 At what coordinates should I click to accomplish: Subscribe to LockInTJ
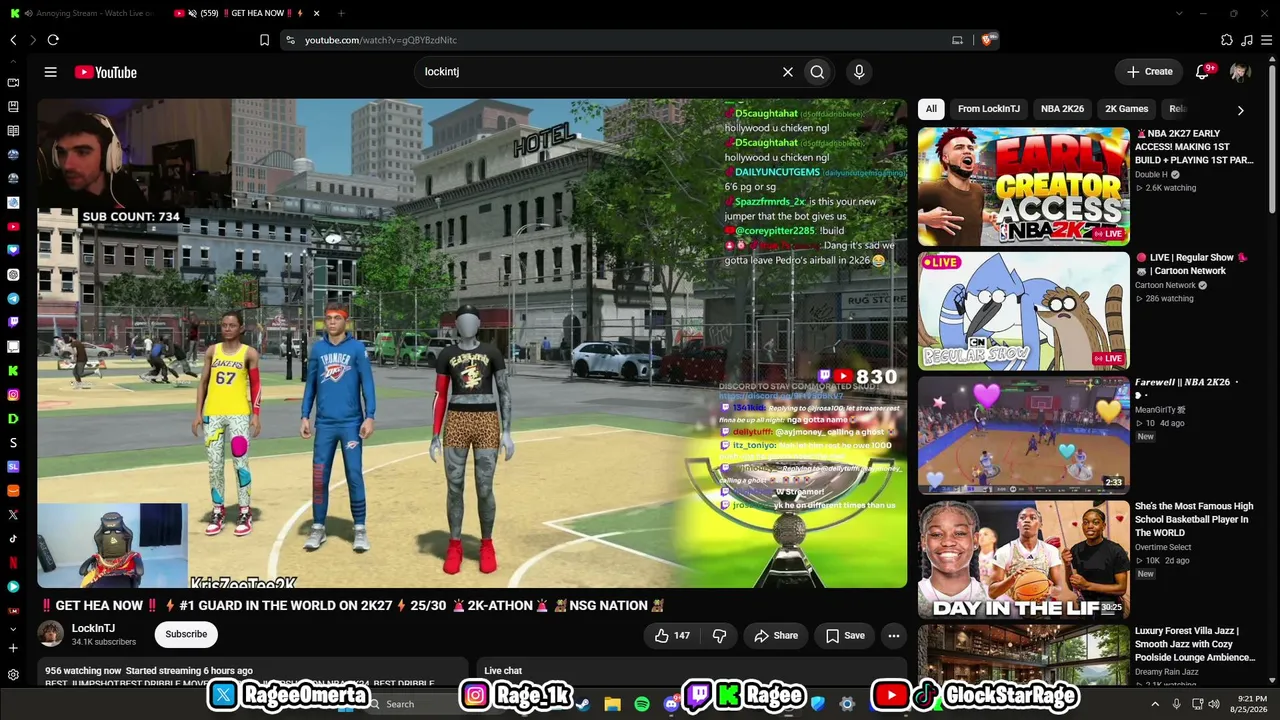[186, 634]
